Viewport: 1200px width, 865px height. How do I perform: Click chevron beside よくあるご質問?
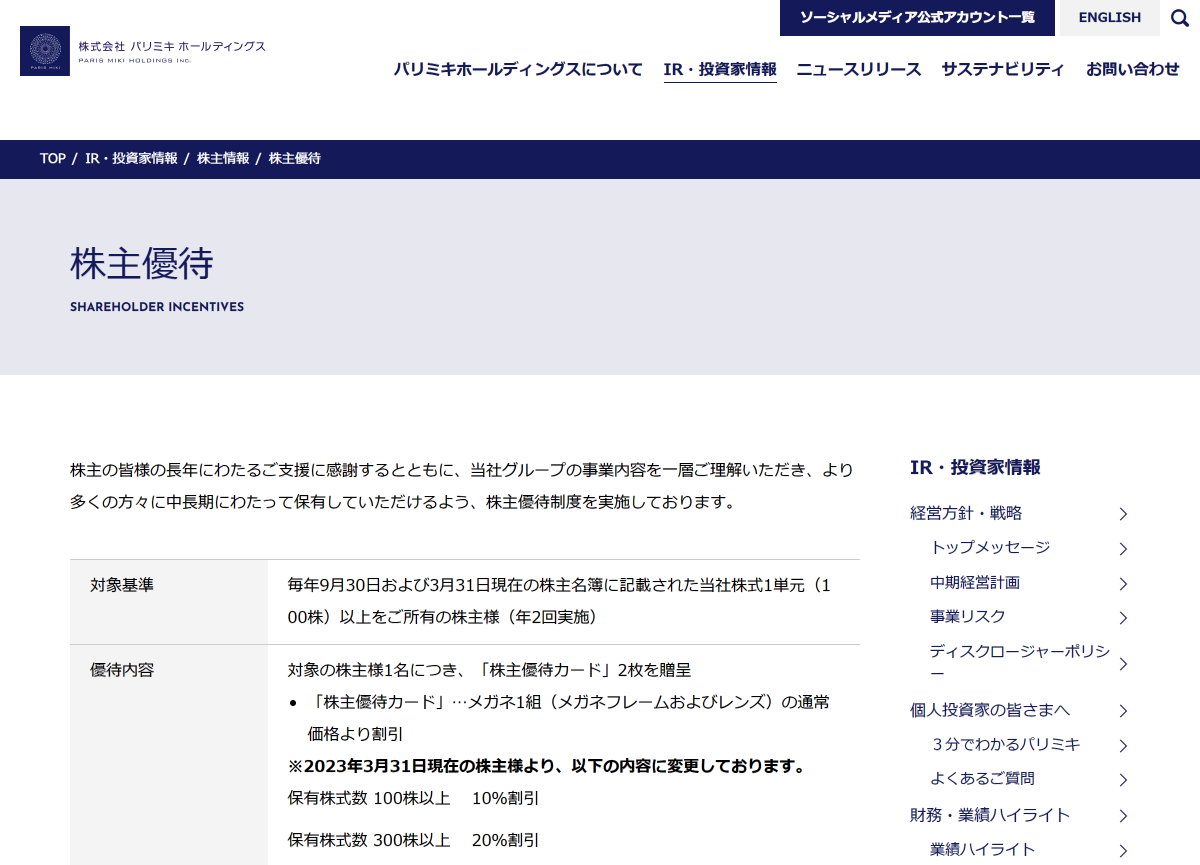[x=1123, y=780]
